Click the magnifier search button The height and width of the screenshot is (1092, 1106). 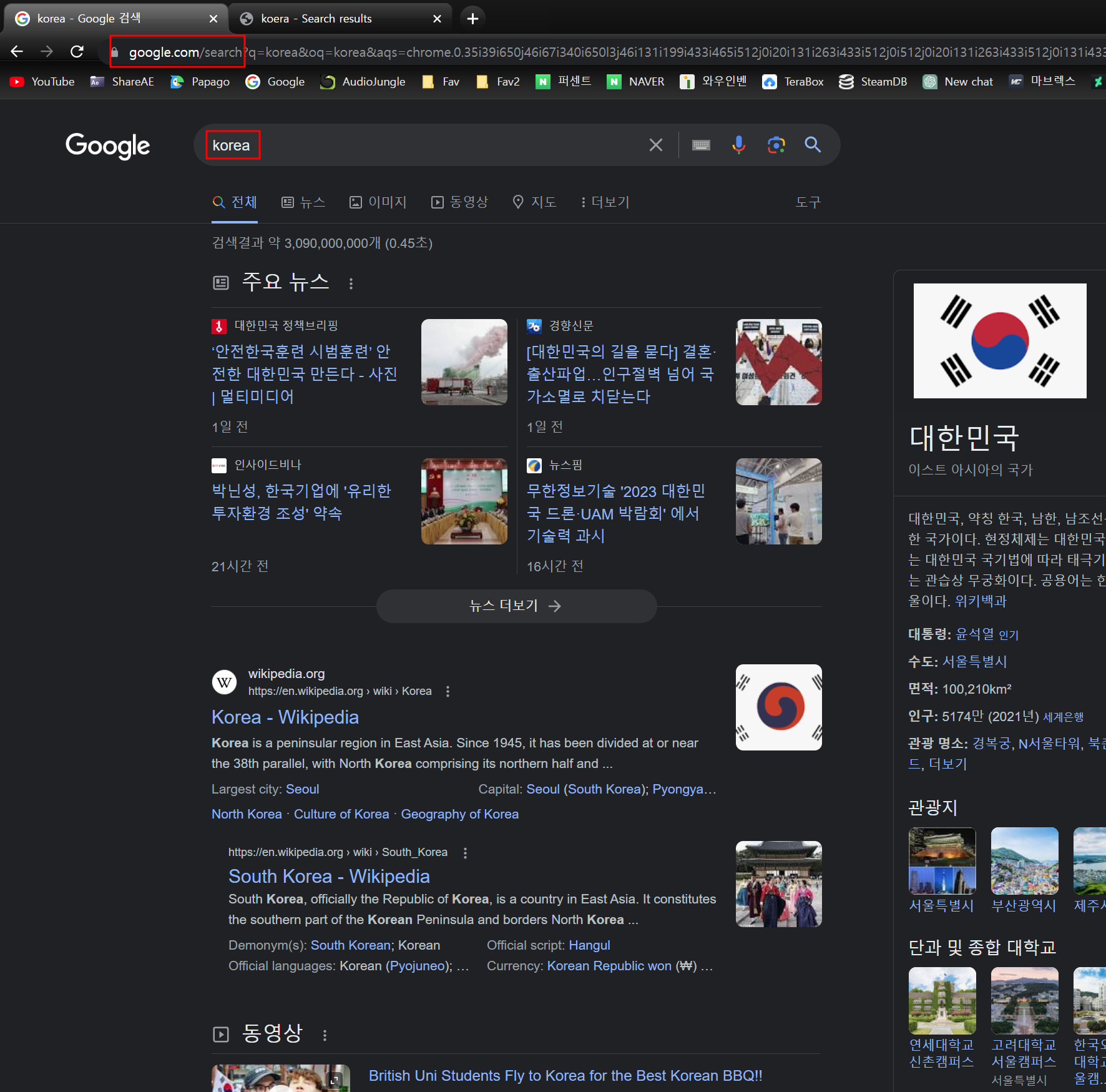[813, 145]
